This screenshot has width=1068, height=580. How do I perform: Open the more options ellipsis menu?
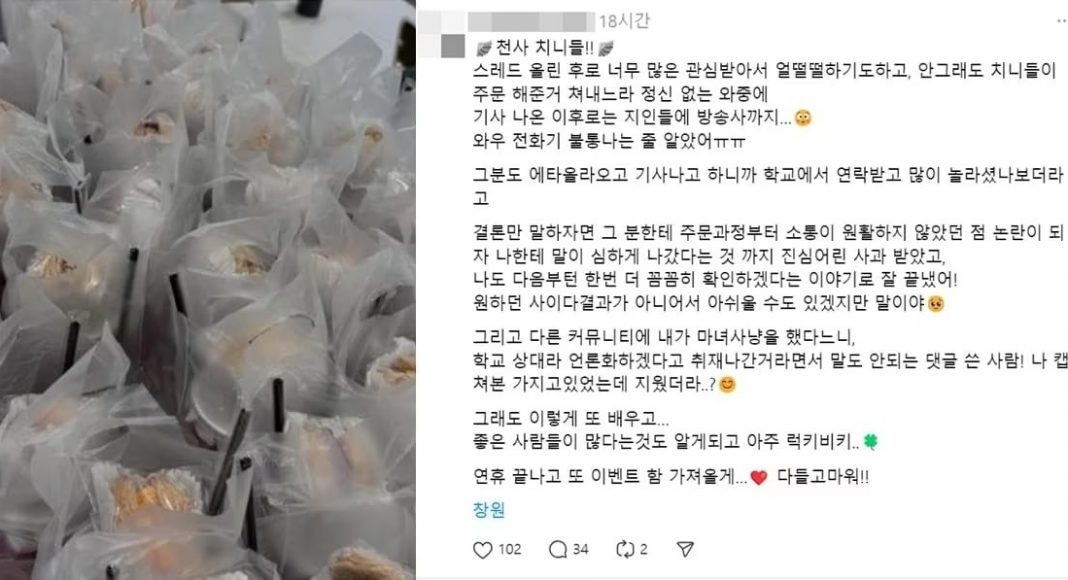1061,21
